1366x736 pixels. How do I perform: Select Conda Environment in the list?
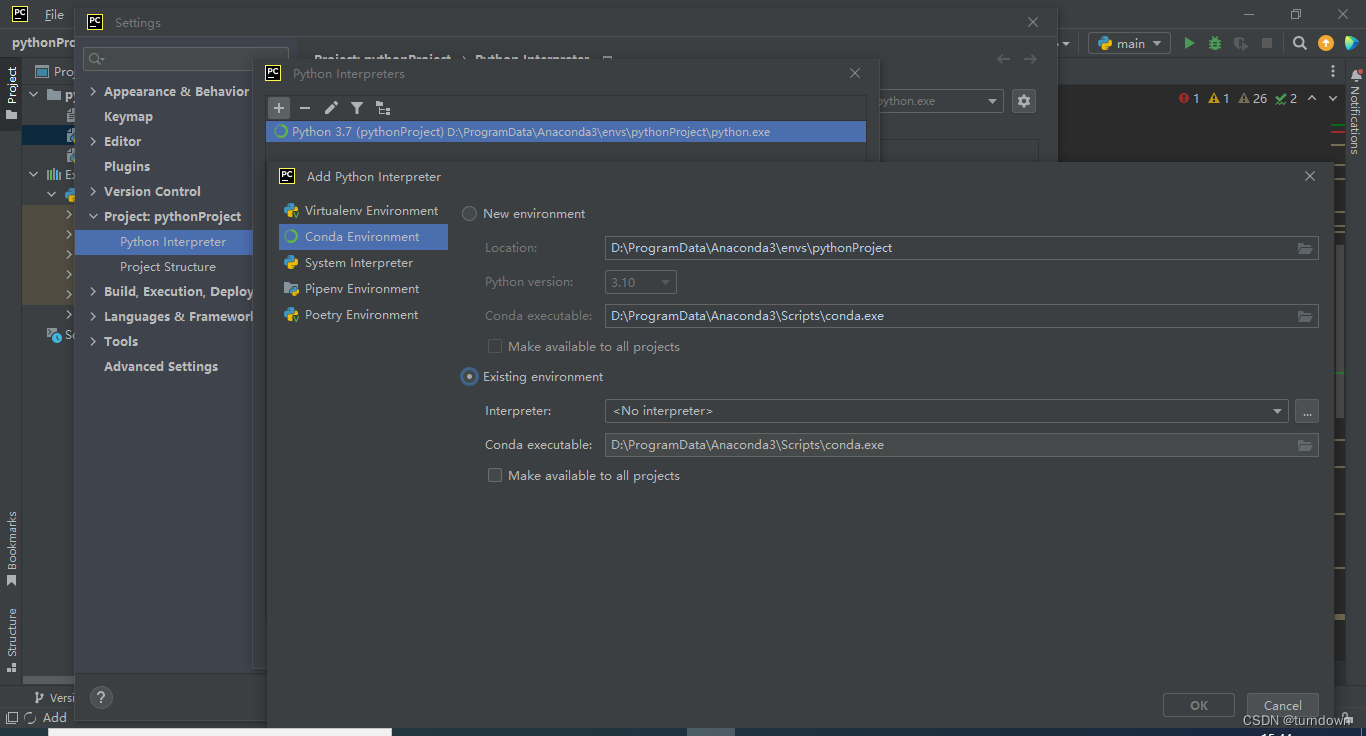coord(363,237)
